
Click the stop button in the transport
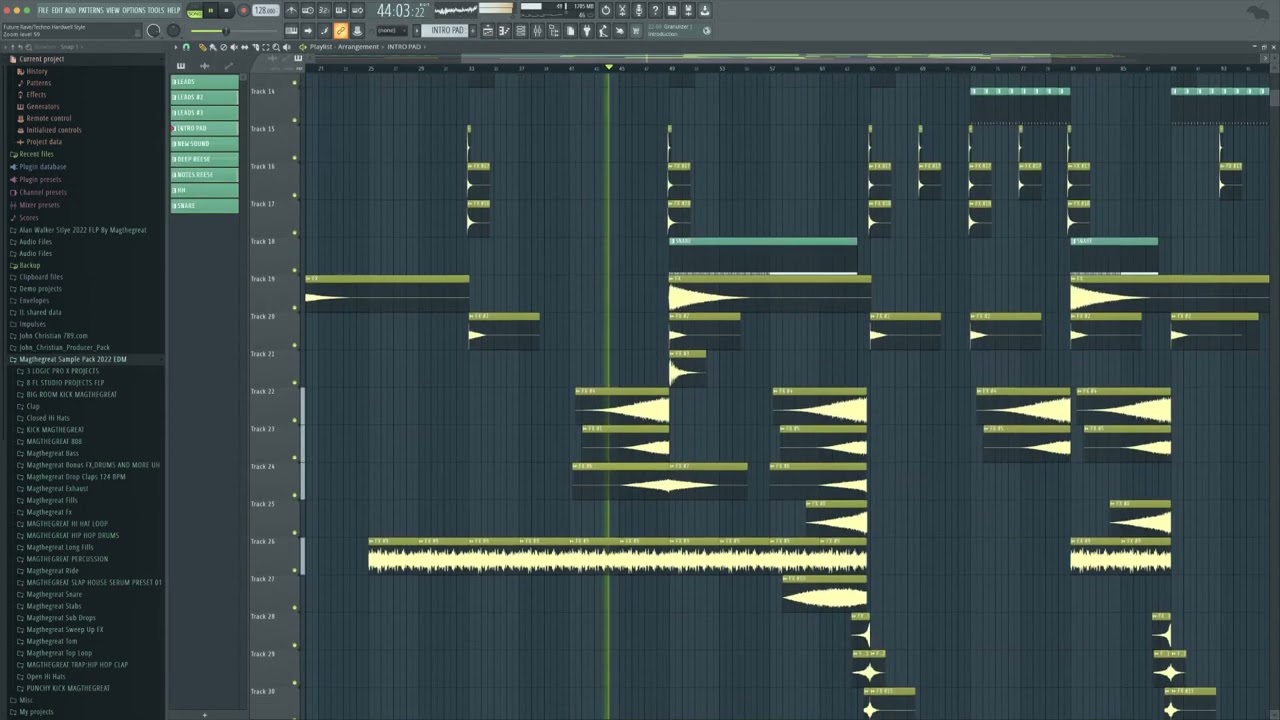click(226, 10)
